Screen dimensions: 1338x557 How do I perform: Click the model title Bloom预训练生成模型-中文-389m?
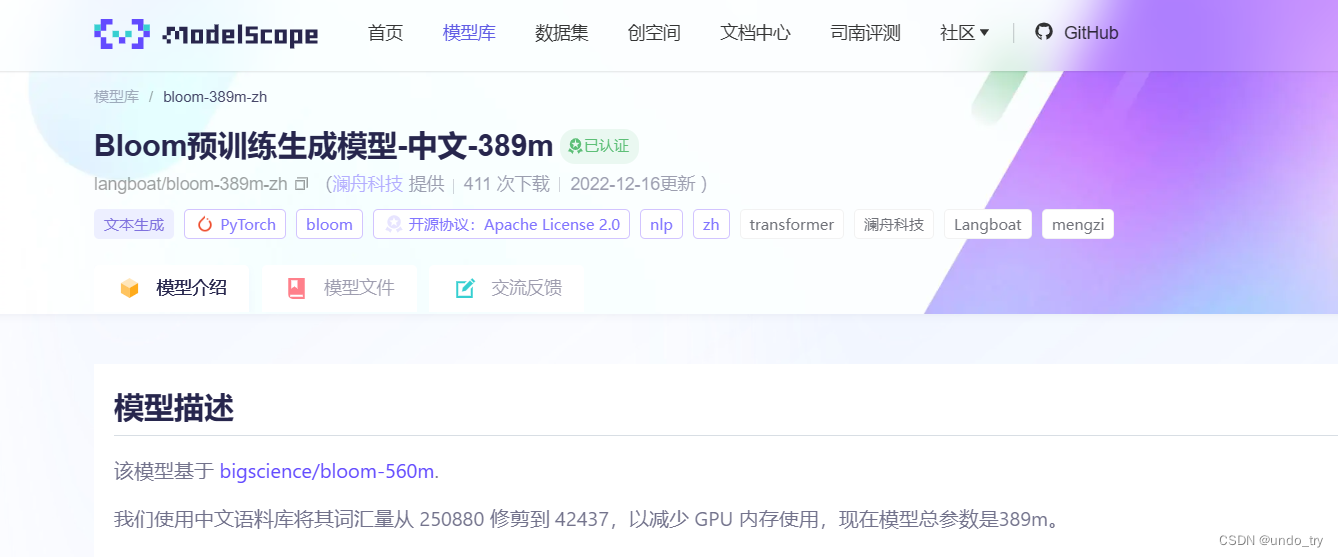click(324, 146)
